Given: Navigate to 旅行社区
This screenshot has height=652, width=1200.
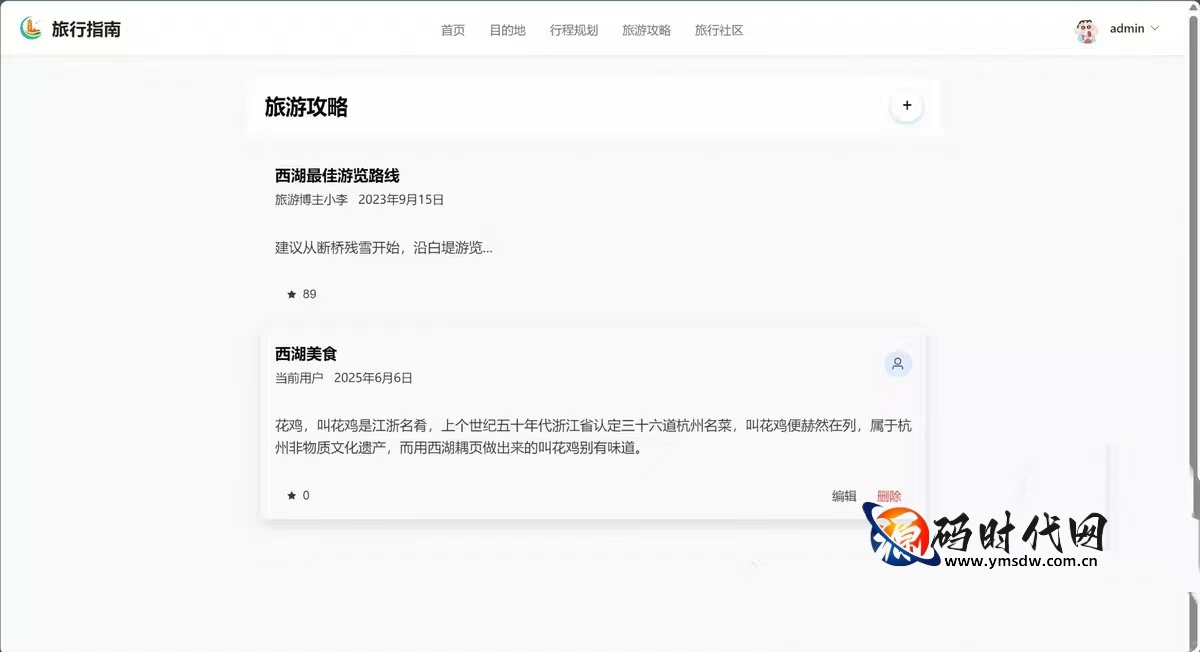Looking at the screenshot, I should coord(718,30).
